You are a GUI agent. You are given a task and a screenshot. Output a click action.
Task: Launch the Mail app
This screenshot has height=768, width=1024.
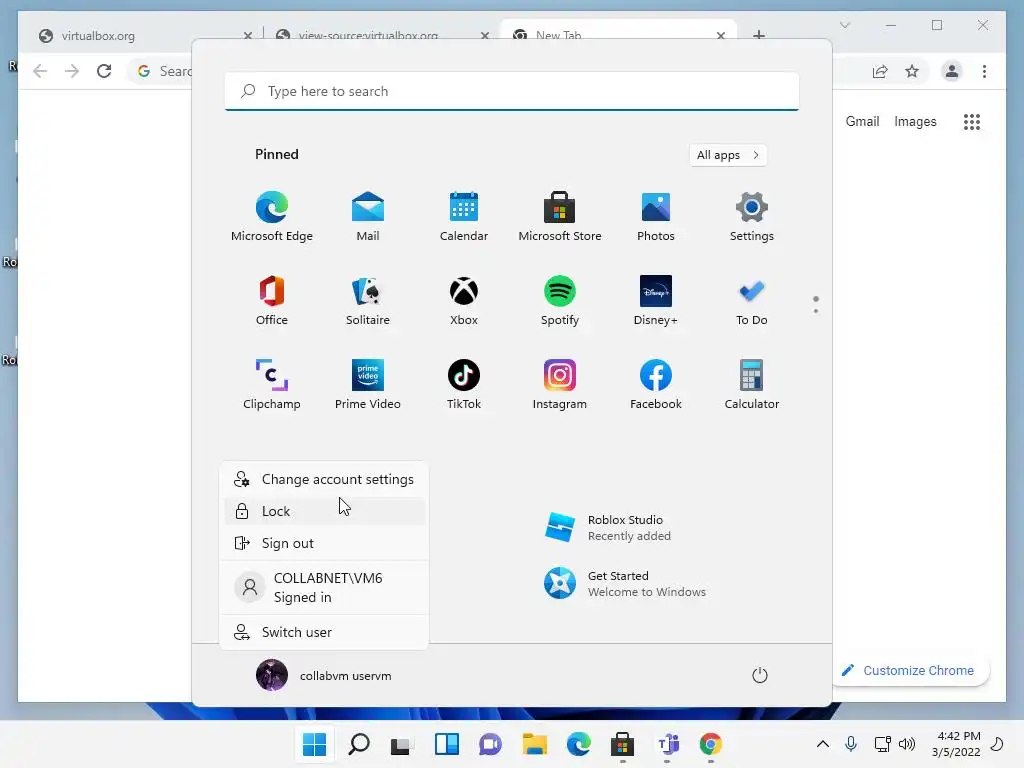(368, 217)
